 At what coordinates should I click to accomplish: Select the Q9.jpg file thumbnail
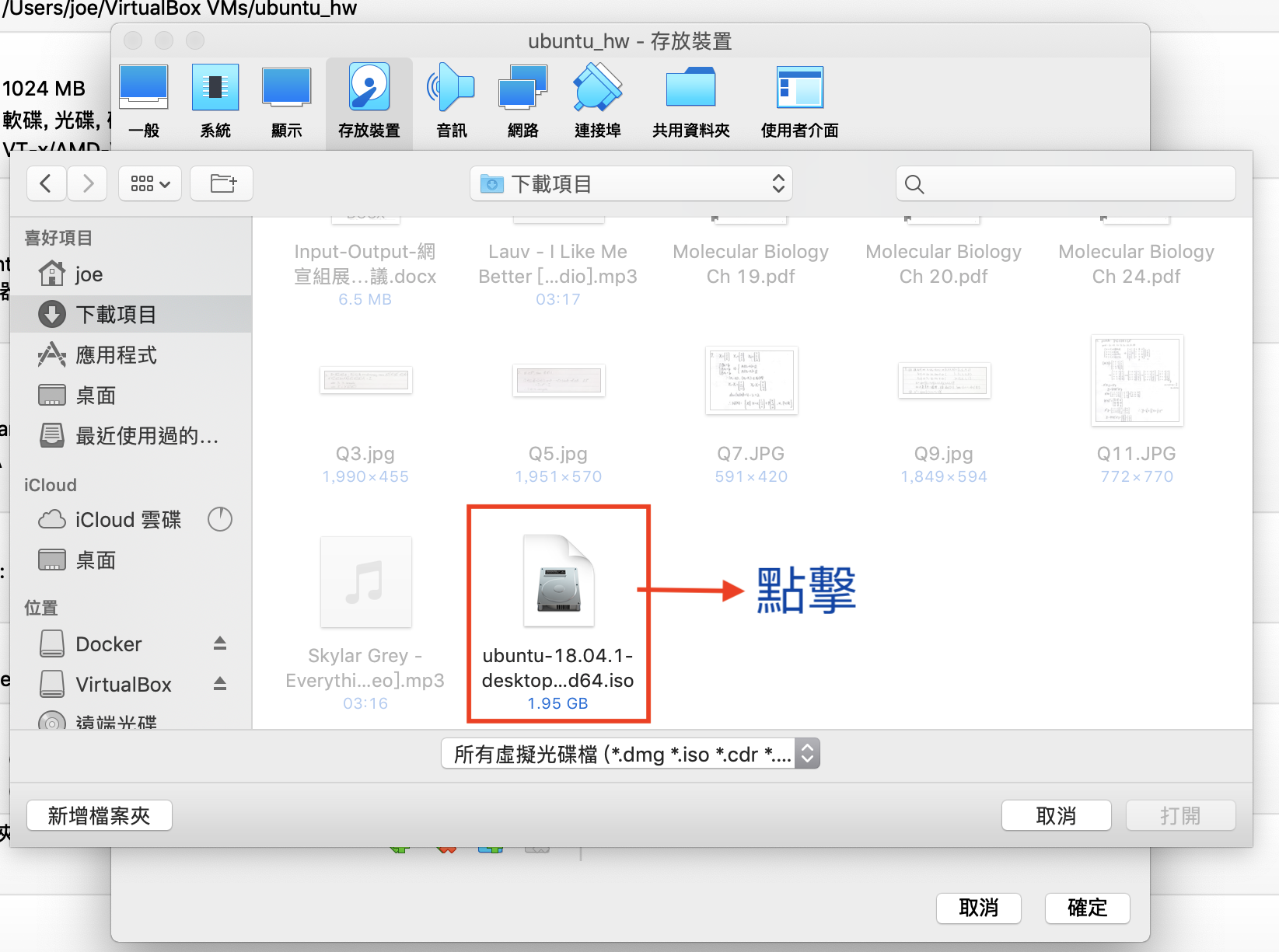[945, 380]
